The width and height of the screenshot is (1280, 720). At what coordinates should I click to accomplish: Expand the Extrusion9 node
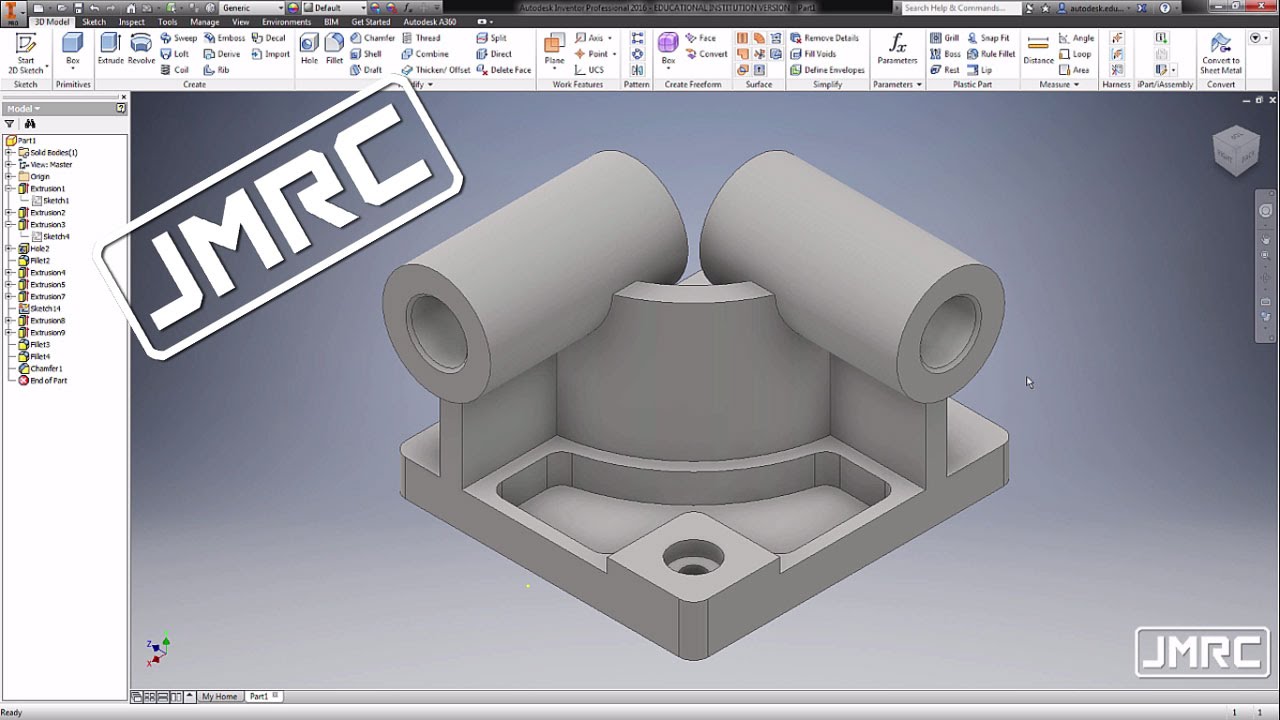(9, 333)
